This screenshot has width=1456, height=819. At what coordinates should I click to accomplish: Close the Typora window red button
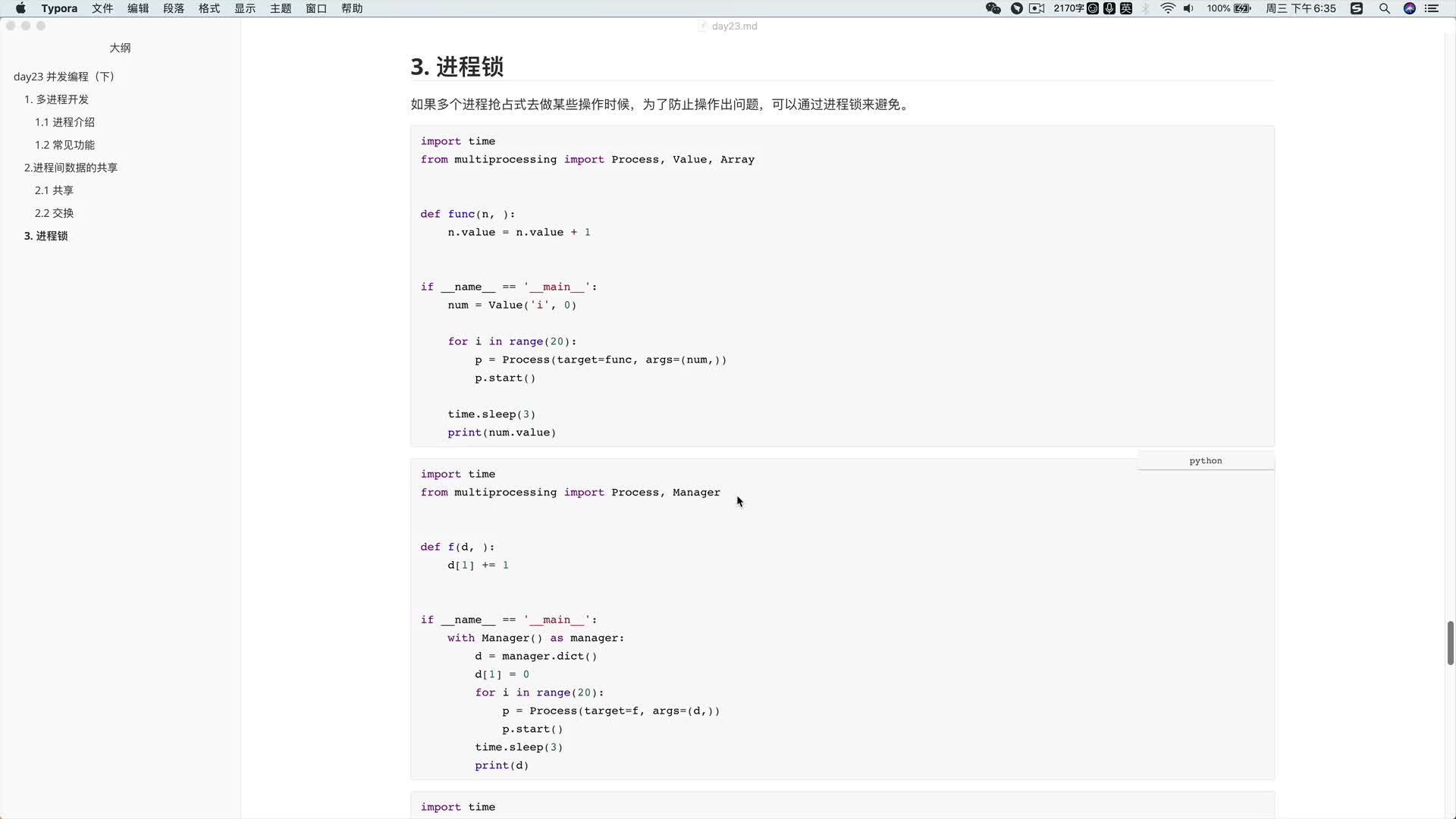click(x=11, y=26)
